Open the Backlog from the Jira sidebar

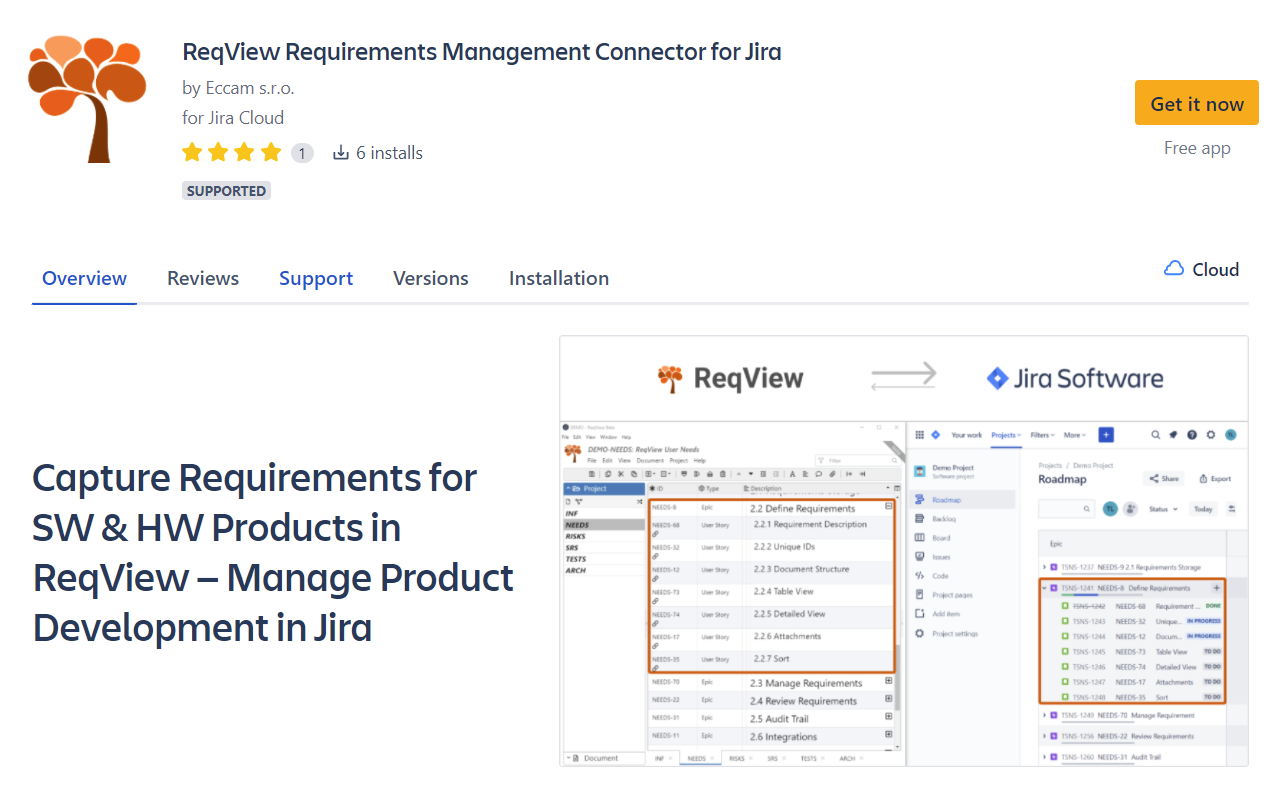click(x=944, y=518)
